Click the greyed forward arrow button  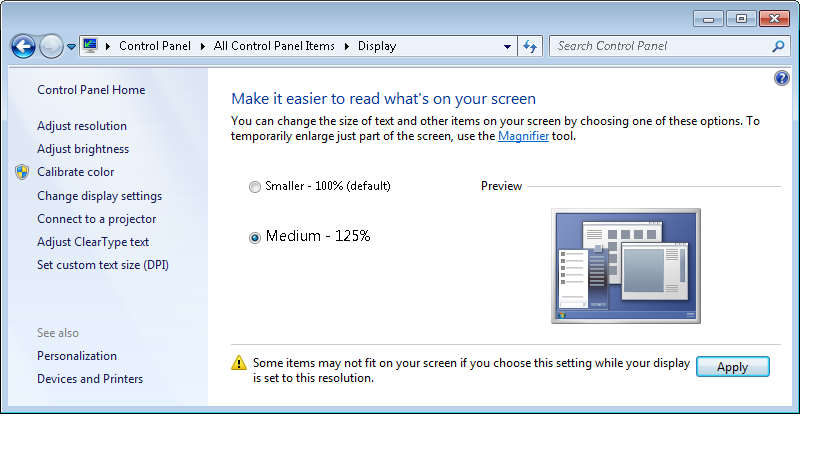coord(51,46)
